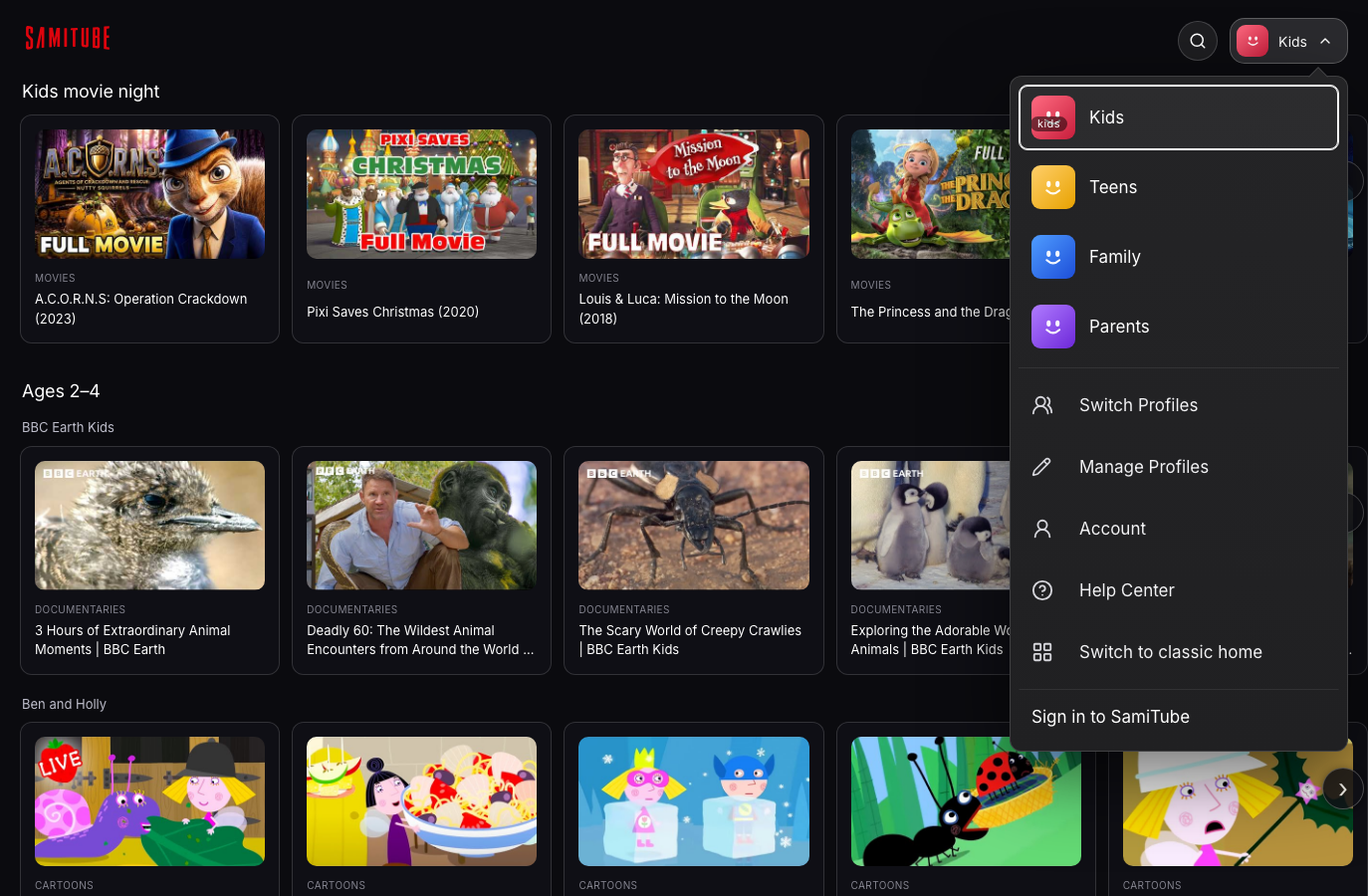Click Pixi Saves Christmas thumbnail
The width and height of the screenshot is (1368, 896).
coord(422,194)
